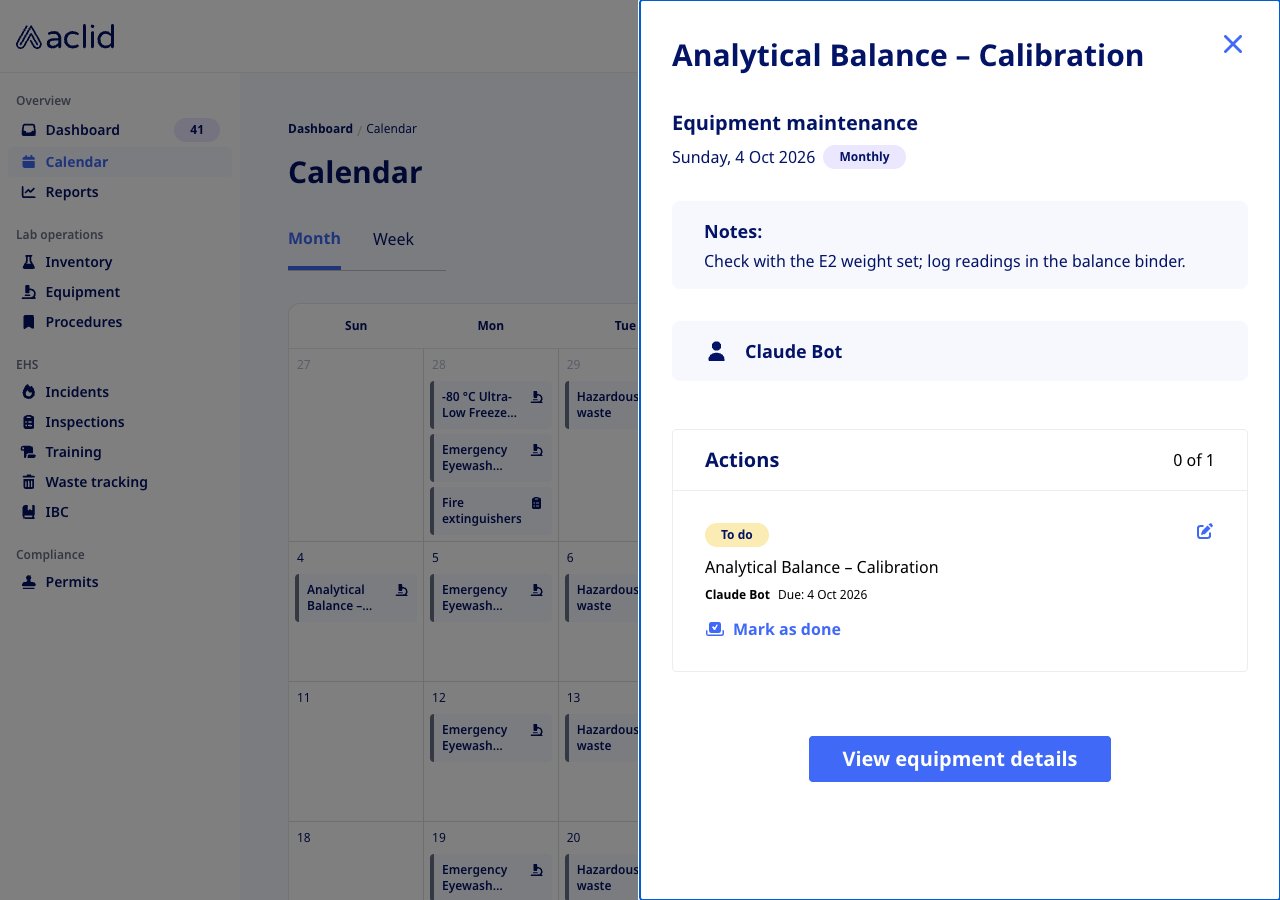The width and height of the screenshot is (1280, 900).
Task: Click the Dashboard 41 count badge
Action: coord(197,130)
